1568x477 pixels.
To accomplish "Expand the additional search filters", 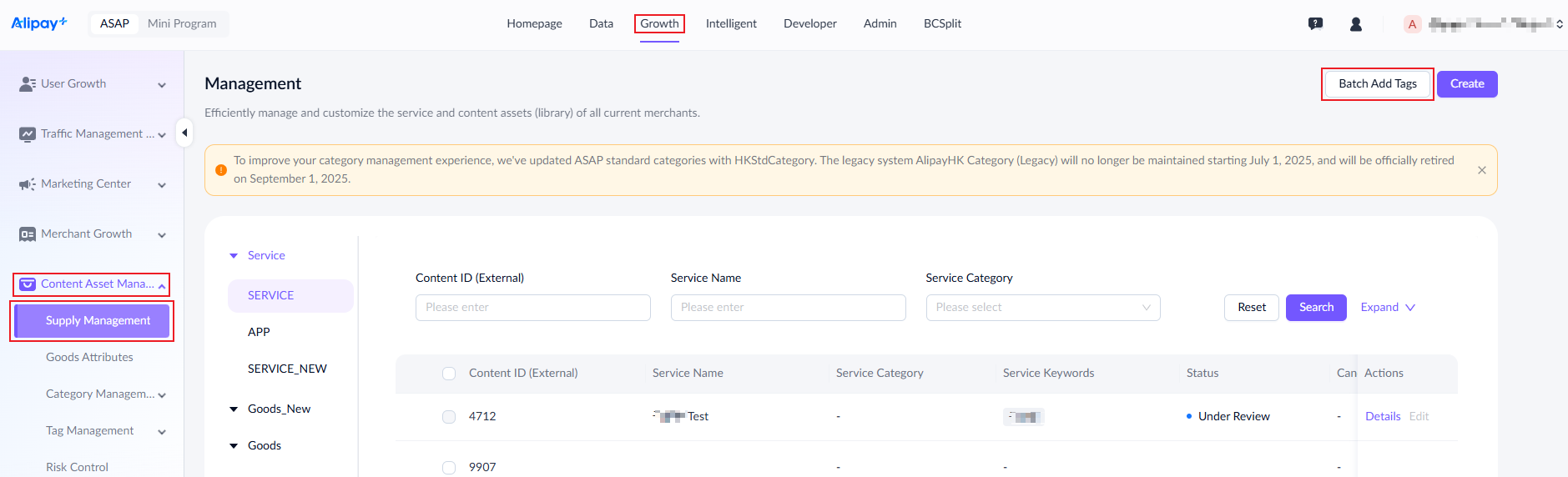I will click(x=1388, y=308).
